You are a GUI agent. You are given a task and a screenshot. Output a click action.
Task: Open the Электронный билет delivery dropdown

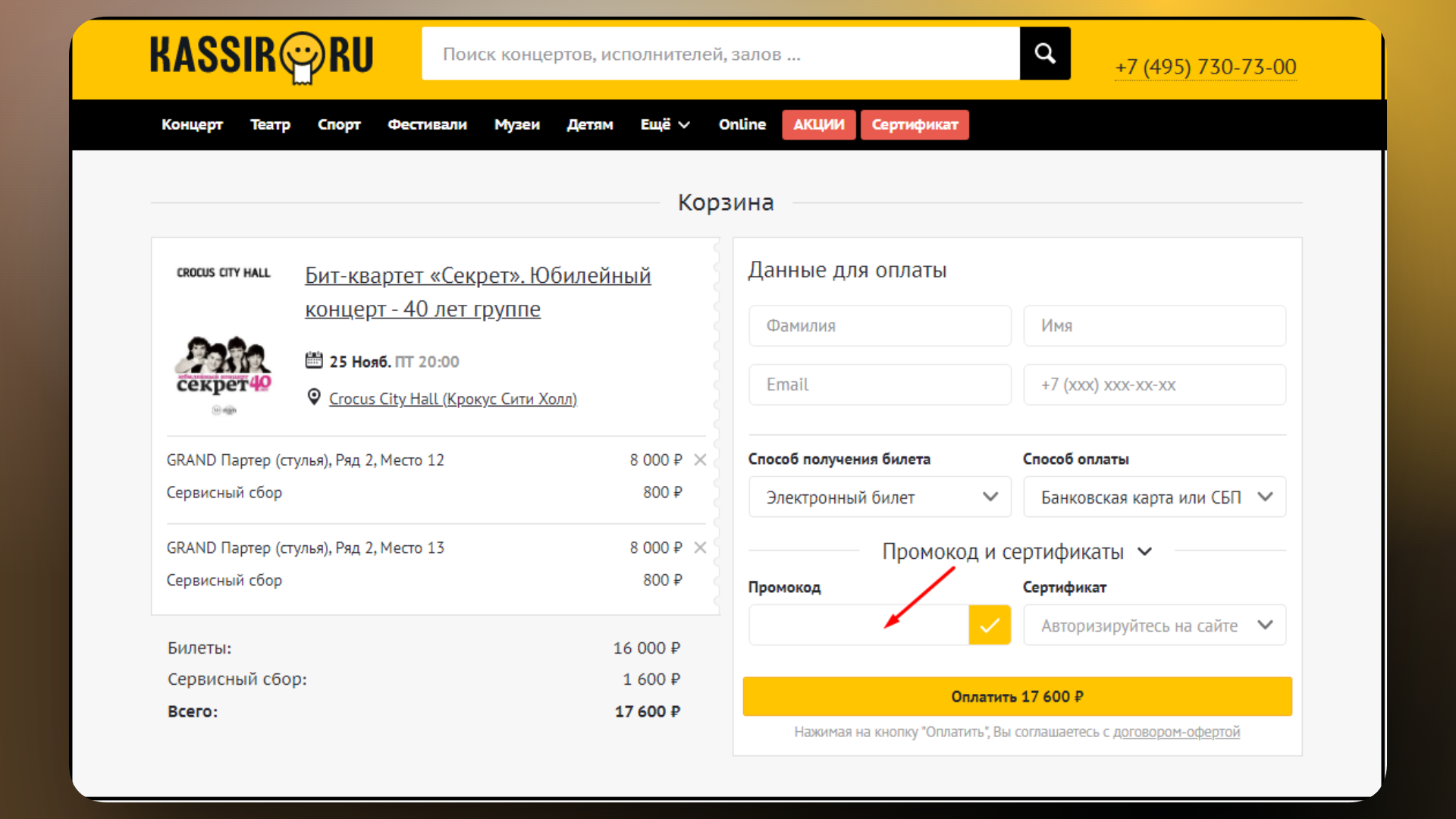(879, 497)
